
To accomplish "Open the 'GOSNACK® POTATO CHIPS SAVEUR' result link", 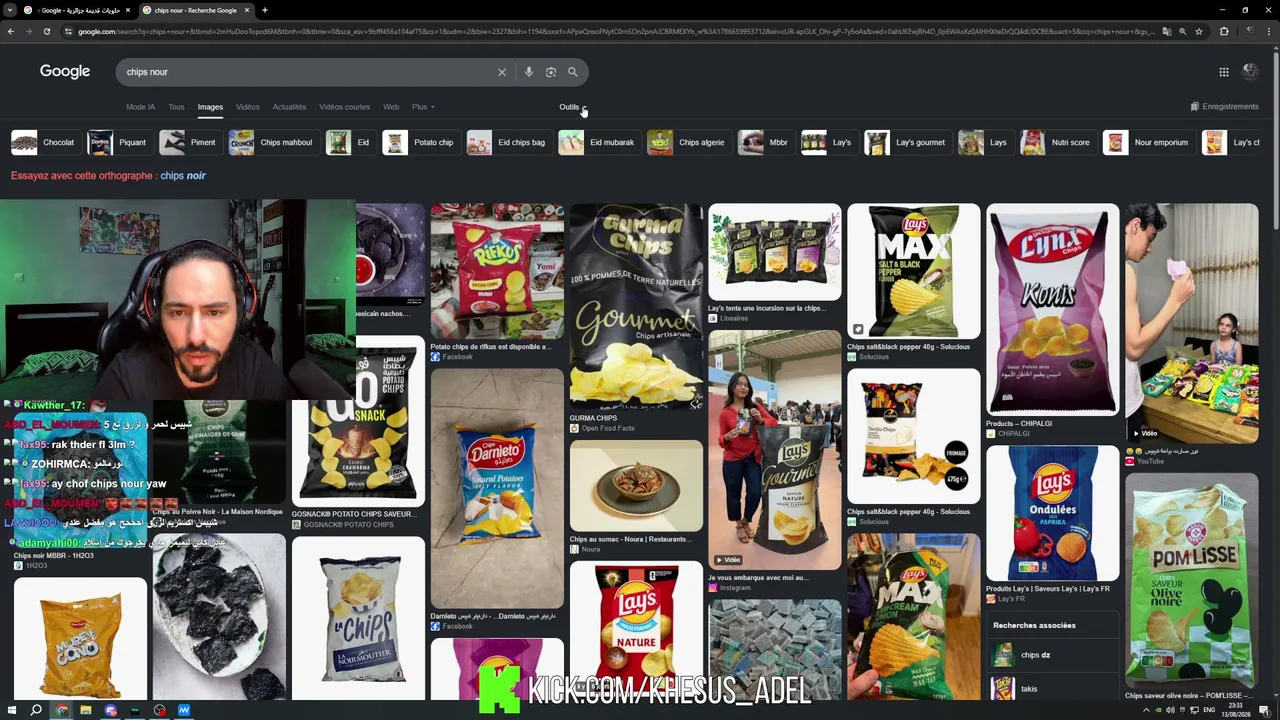I will click(354, 514).
